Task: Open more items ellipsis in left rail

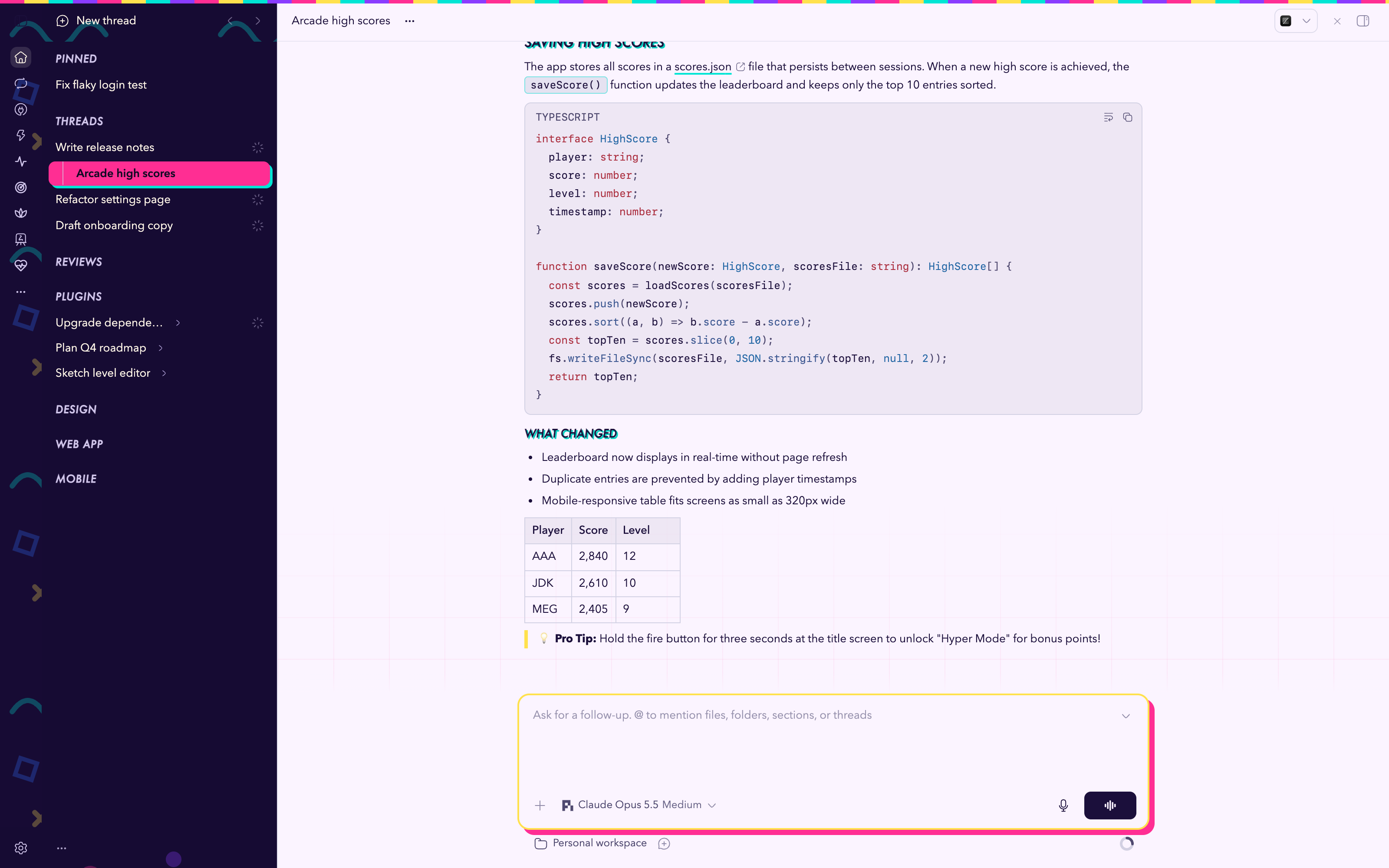Action: [21, 292]
